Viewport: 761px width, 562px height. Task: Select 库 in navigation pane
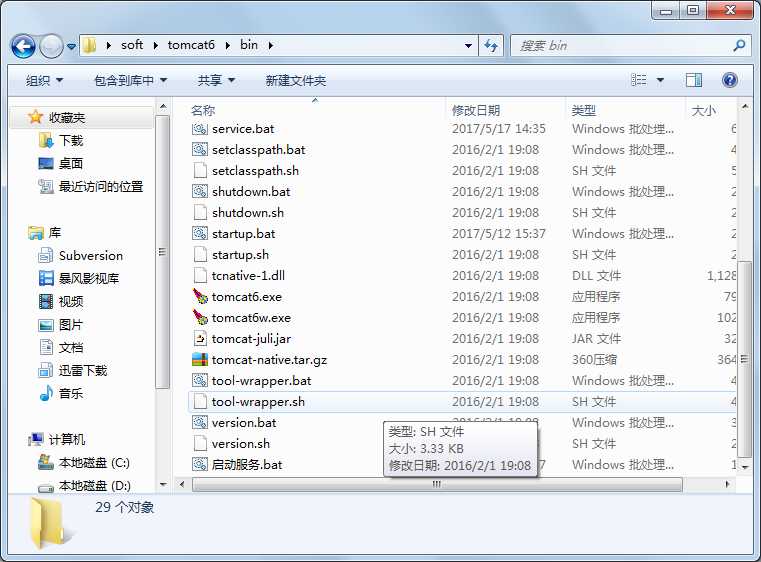pos(54,232)
